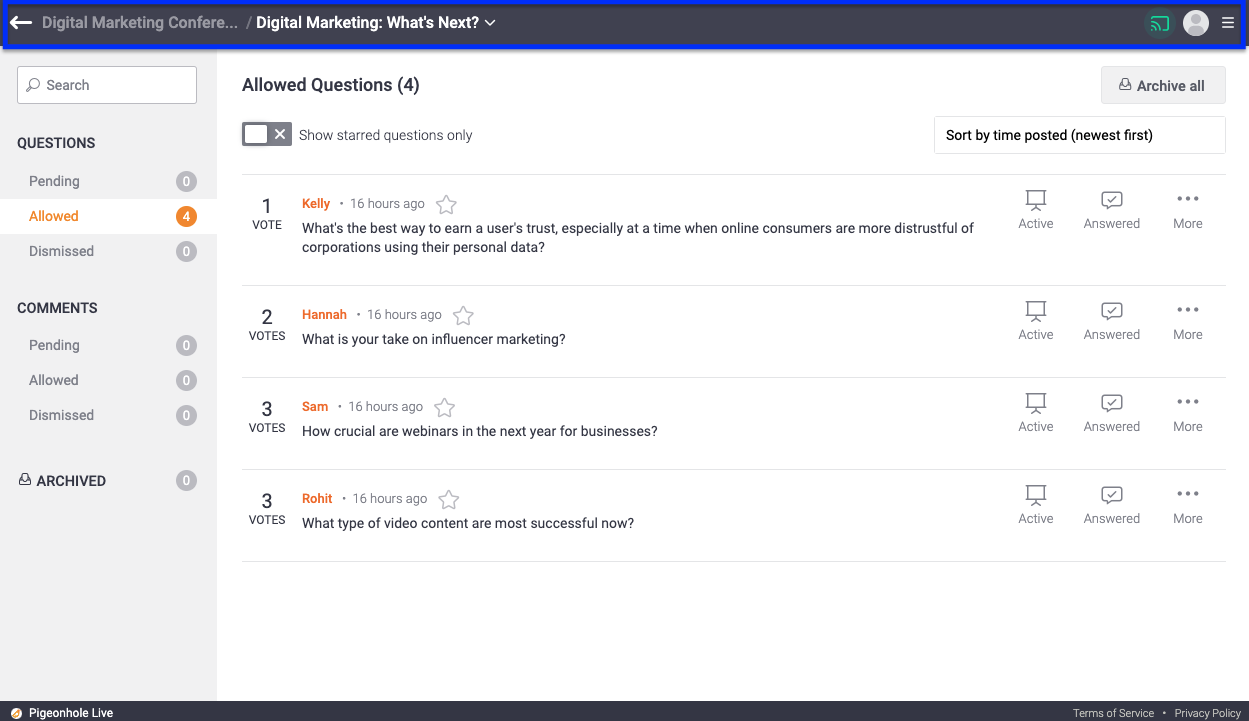
Task: Star Rohit's question about video content
Action: pyautogui.click(x=449, y=500)
